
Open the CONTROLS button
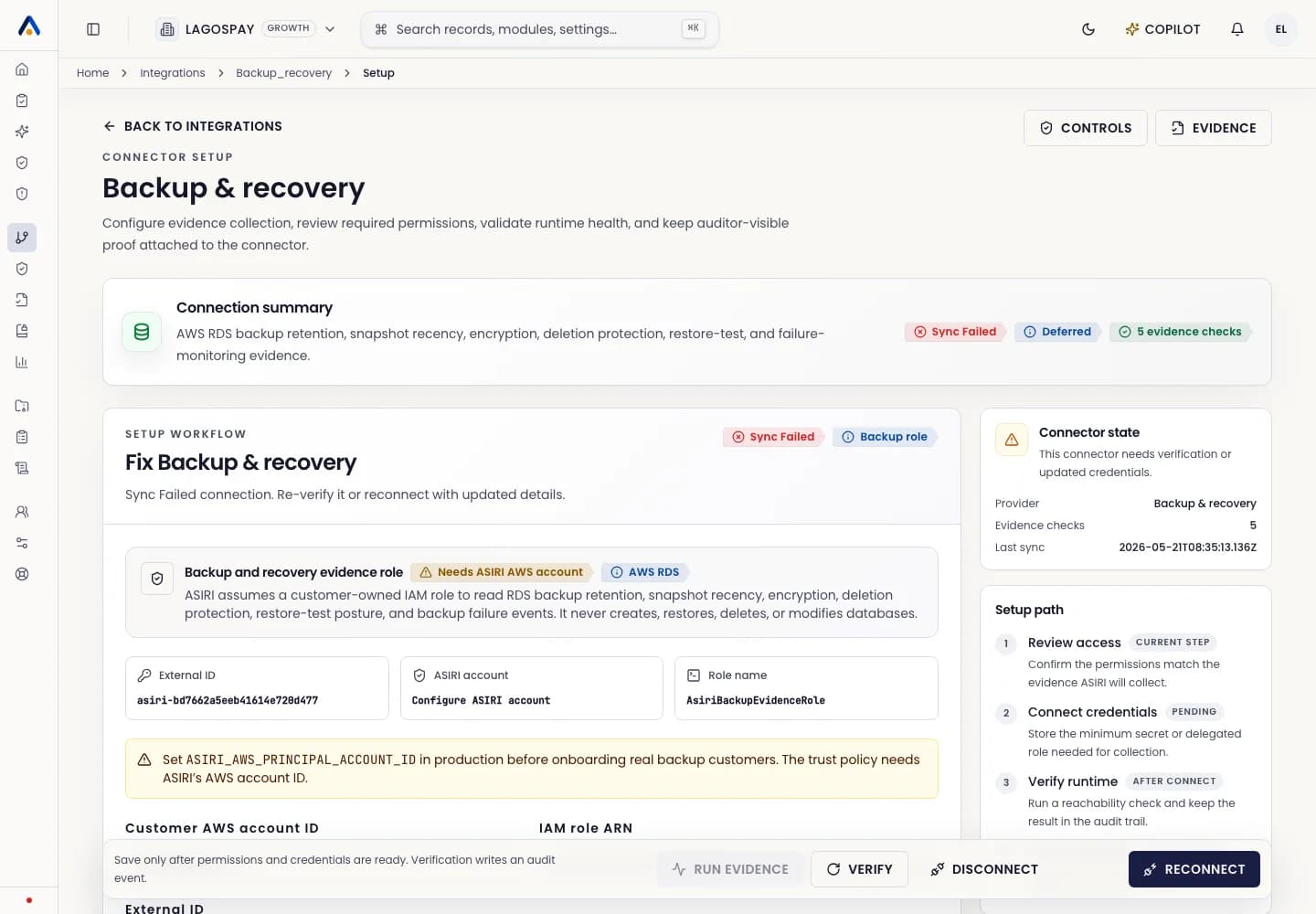point(1085,128)
